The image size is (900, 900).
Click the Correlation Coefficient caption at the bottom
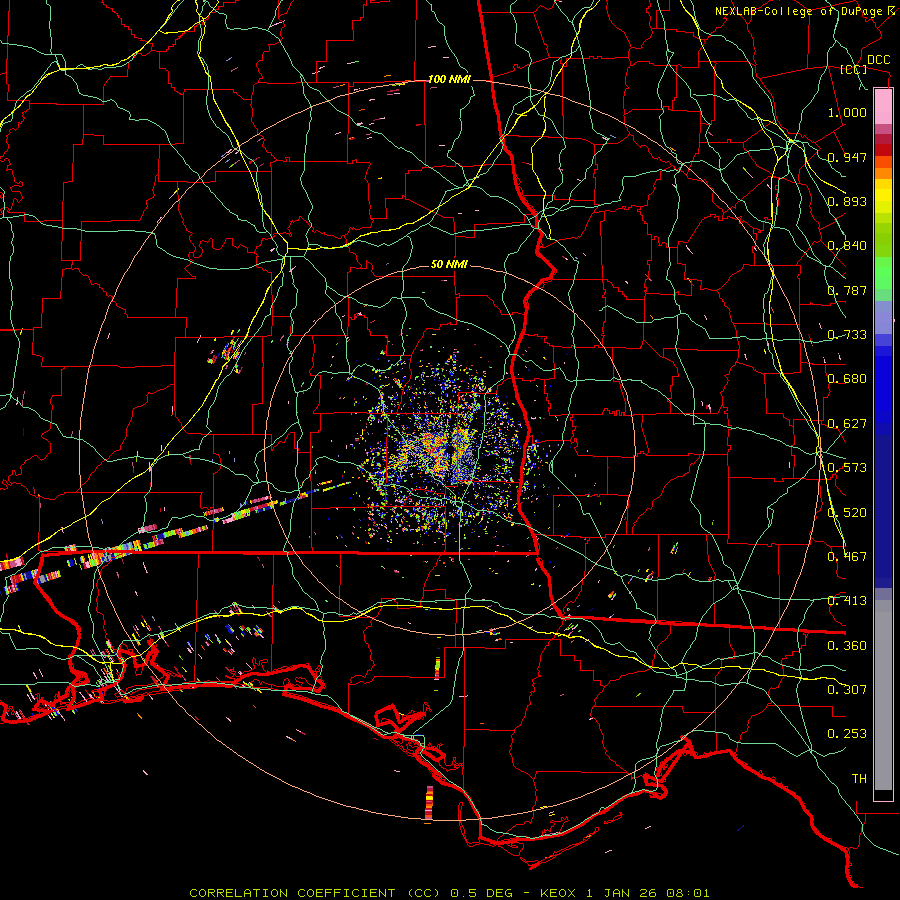point(449,893)
